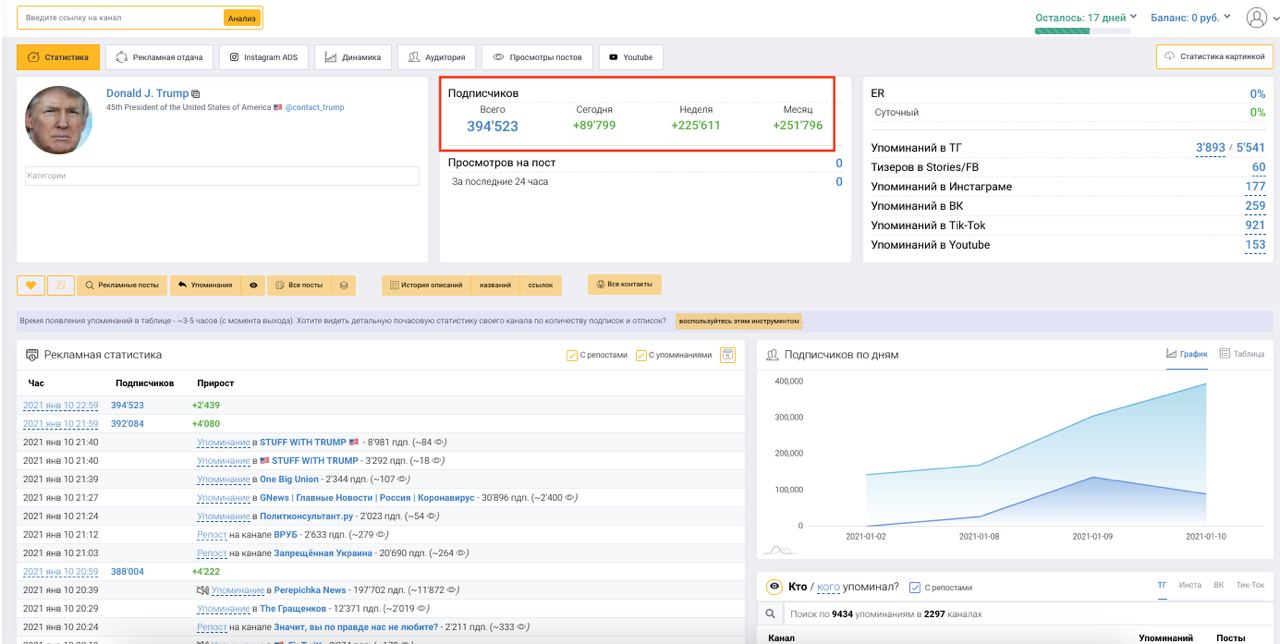Click the Анализ button
Screen dimensions: 1280x644
[x=241, y=18]
